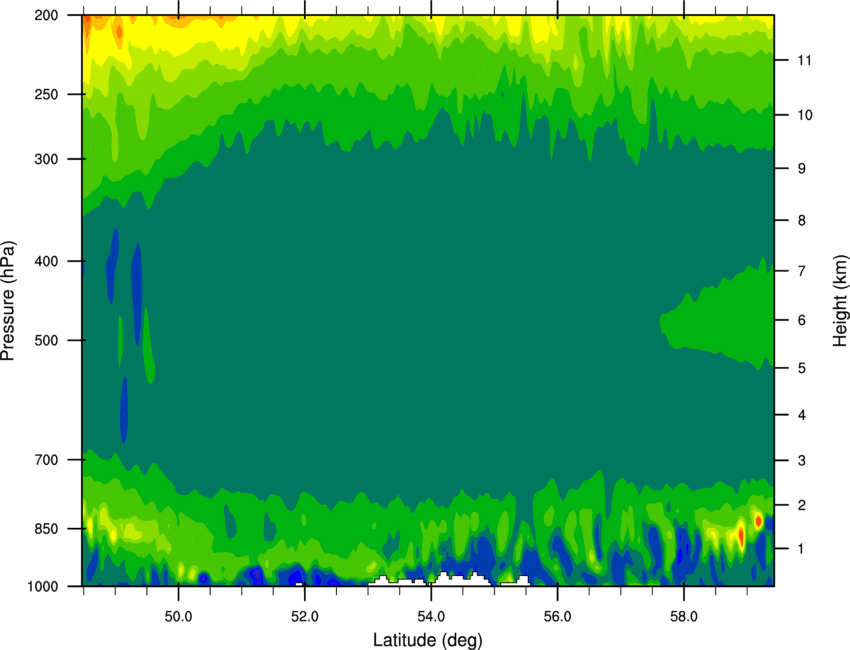Pick the 11 km height label
Screen dimensions: 850x650
[805, 60]
